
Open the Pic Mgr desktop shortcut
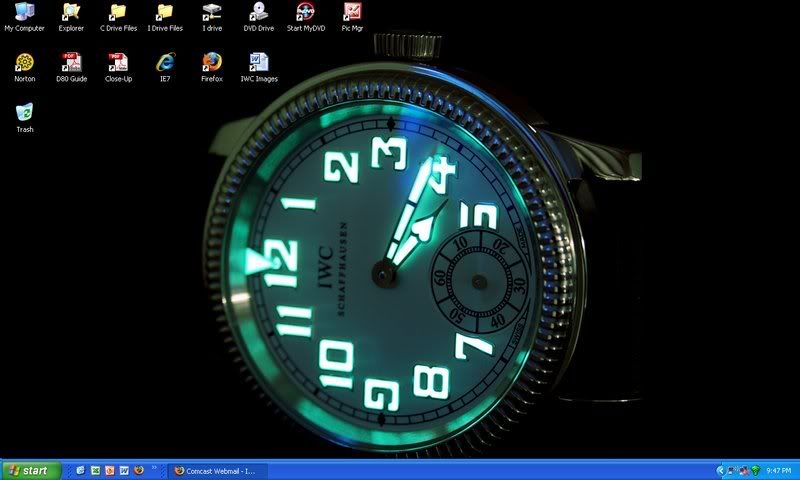point(352,17)
